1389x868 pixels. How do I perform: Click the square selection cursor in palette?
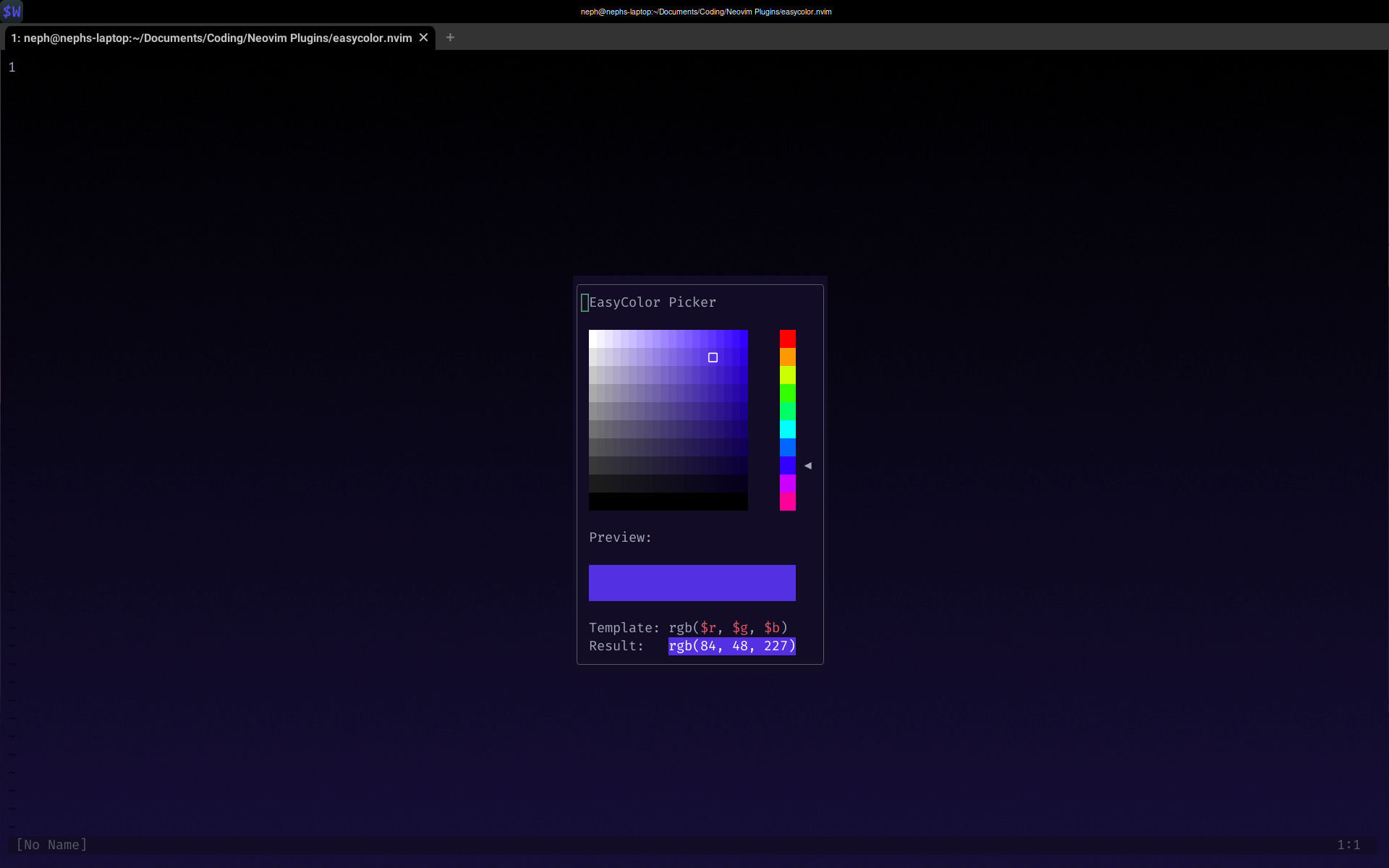tap(713, 357)
